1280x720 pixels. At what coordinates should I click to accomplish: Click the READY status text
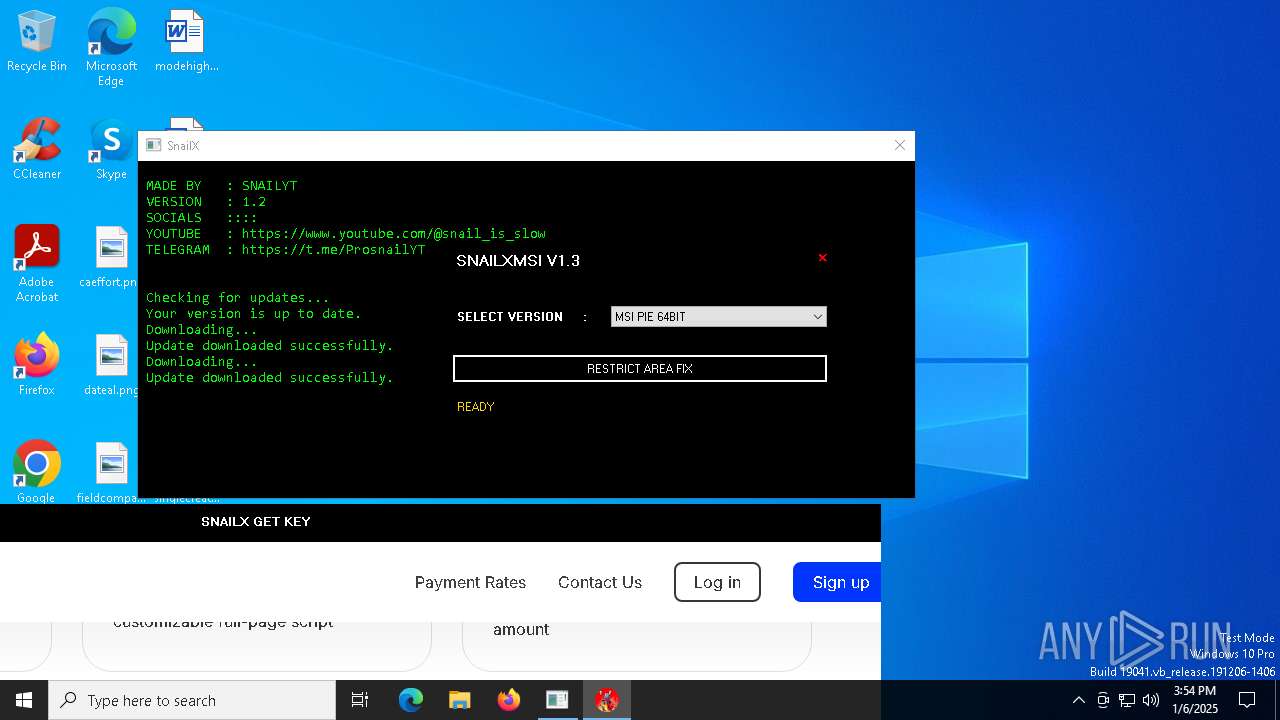(x=476, y=407)
